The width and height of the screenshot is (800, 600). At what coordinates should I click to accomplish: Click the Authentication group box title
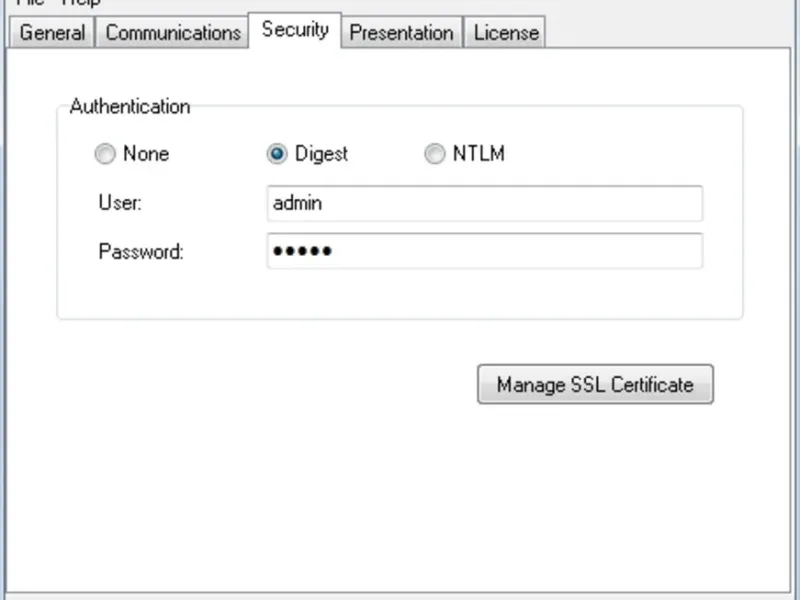coord(130,106)
